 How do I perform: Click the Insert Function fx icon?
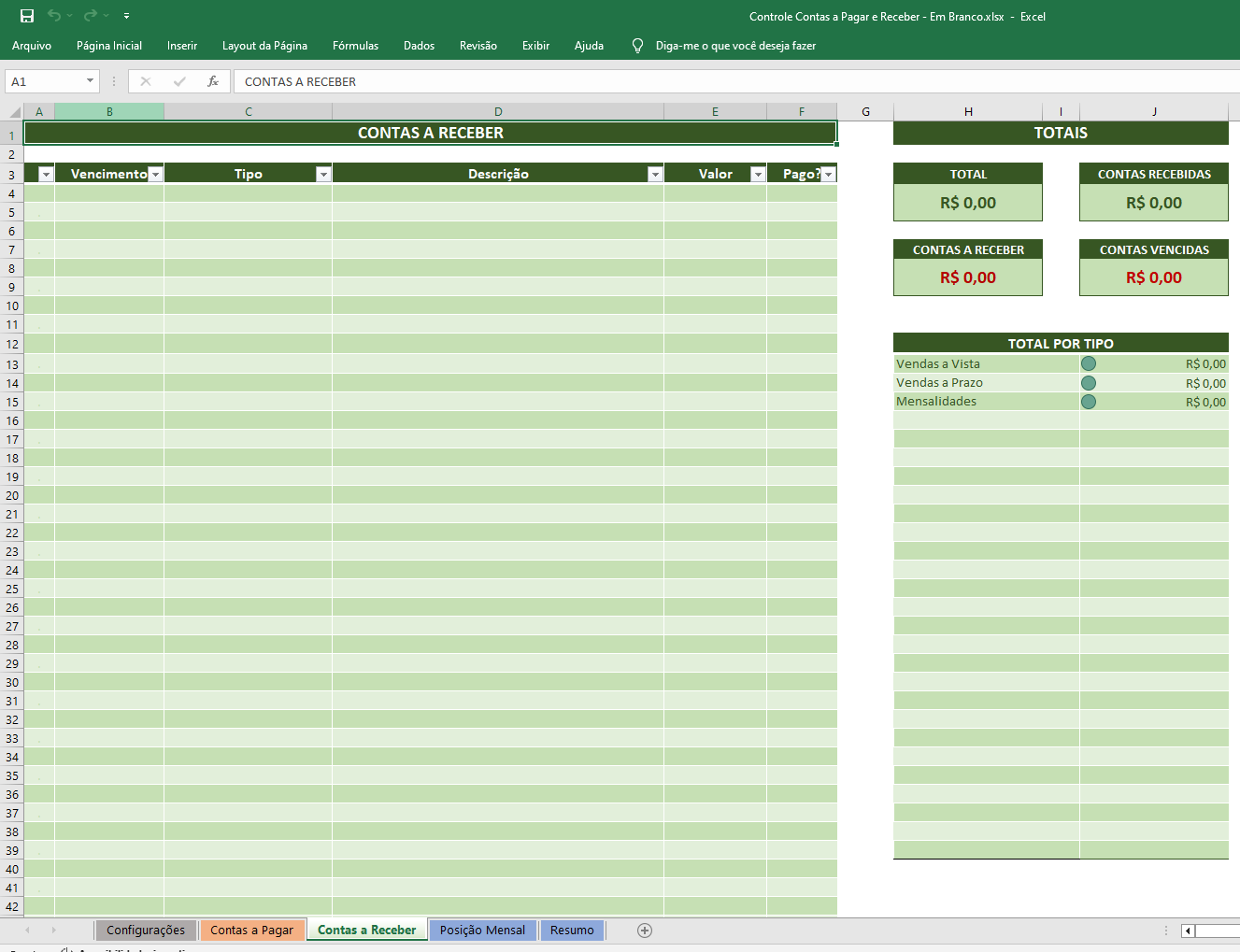click(x=213, y=81)
